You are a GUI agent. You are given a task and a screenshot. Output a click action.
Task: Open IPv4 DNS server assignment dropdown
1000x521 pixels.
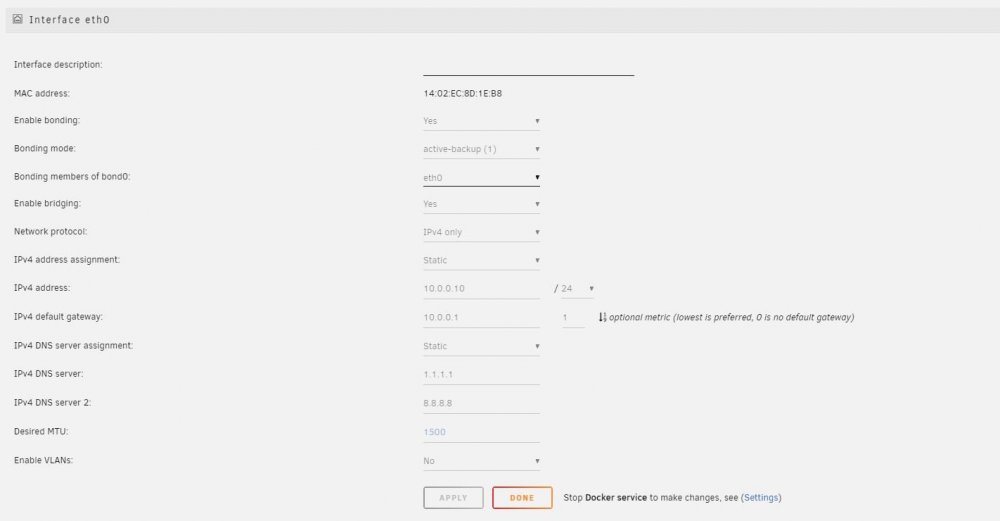point(481,346)
